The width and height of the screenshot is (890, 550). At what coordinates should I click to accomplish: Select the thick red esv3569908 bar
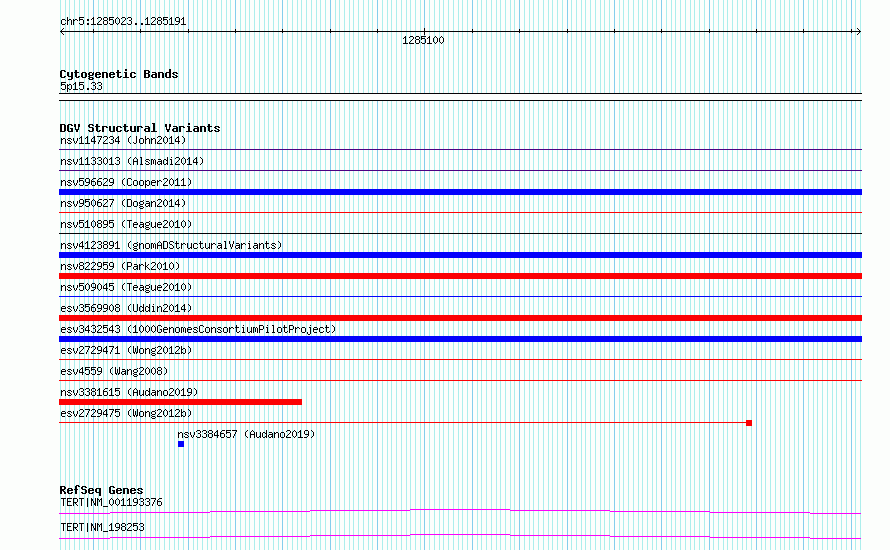(x=460, y=318)
